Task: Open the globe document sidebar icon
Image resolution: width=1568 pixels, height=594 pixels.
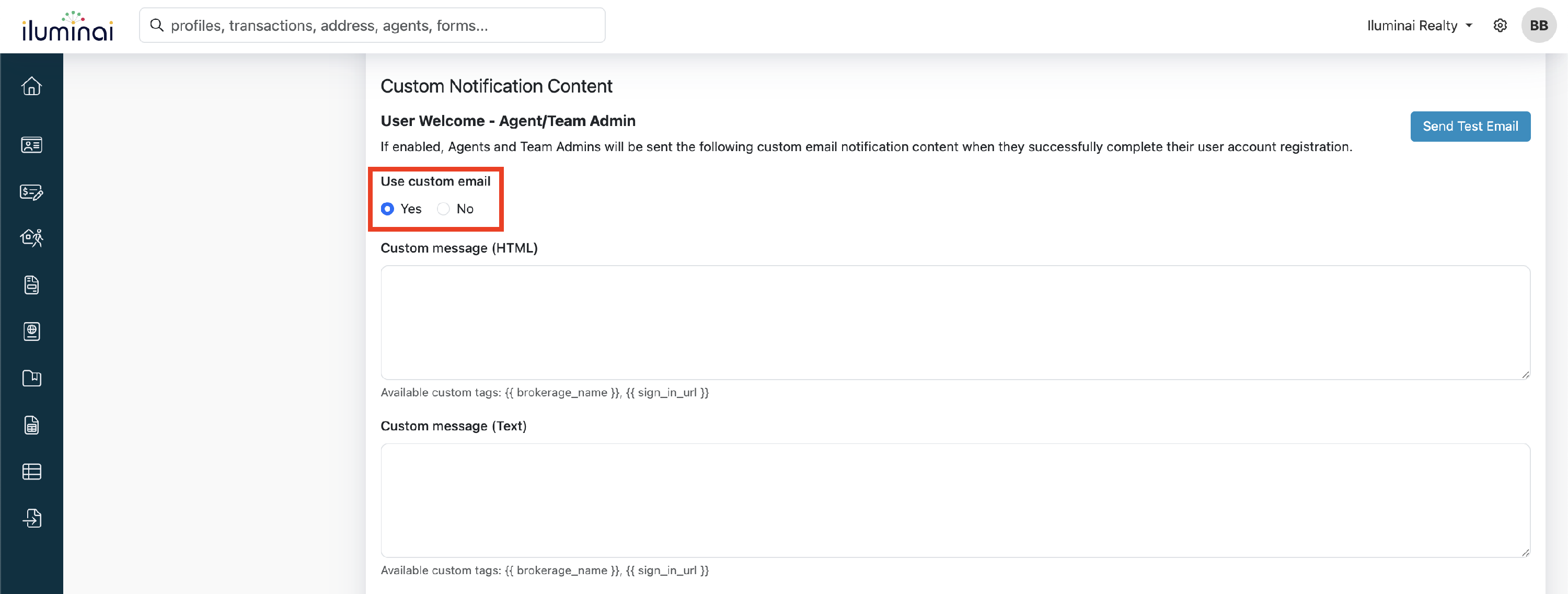Action: 32,332
